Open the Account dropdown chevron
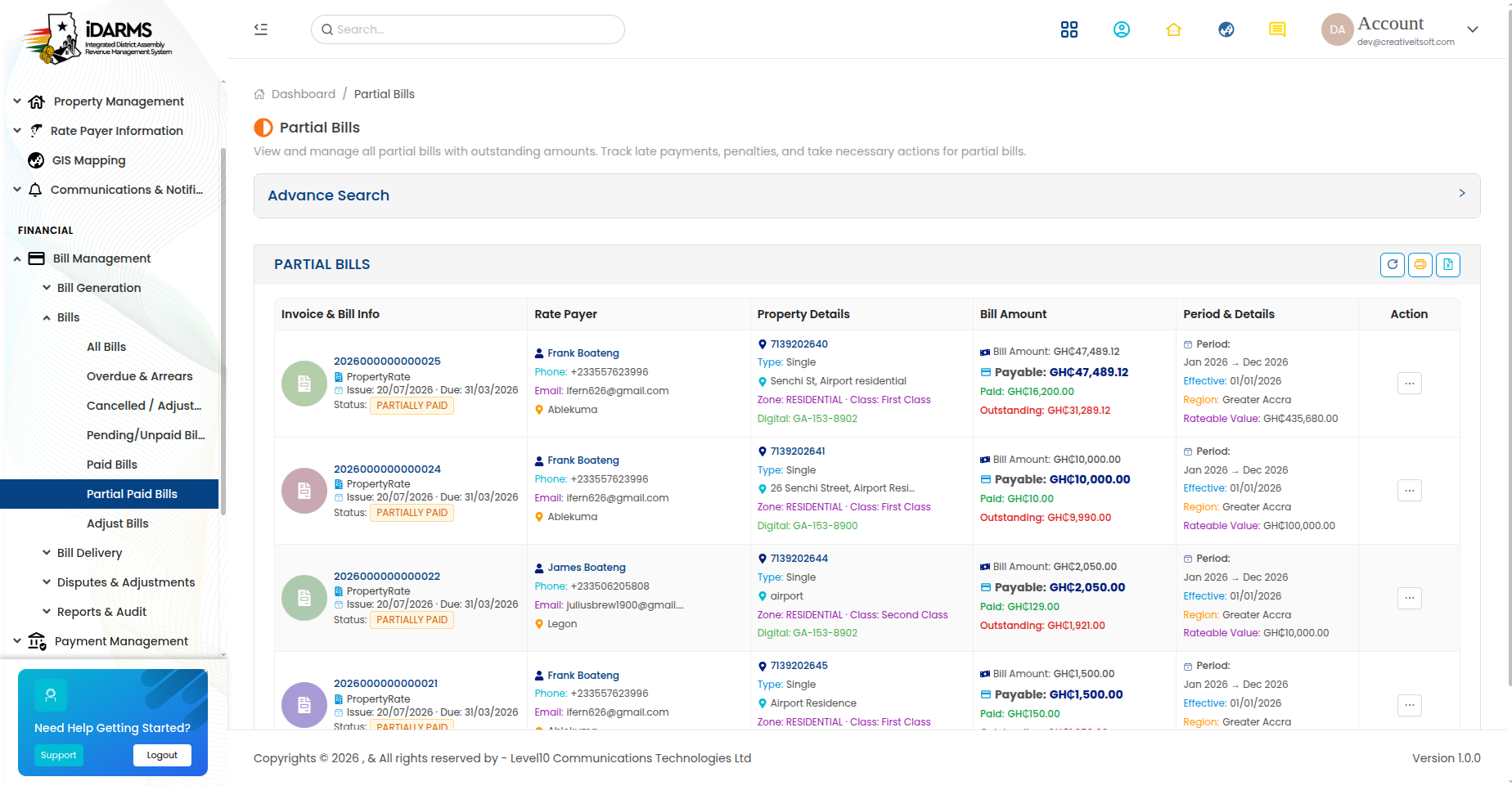This screenshot has width=1512, height=786. 1473,29
